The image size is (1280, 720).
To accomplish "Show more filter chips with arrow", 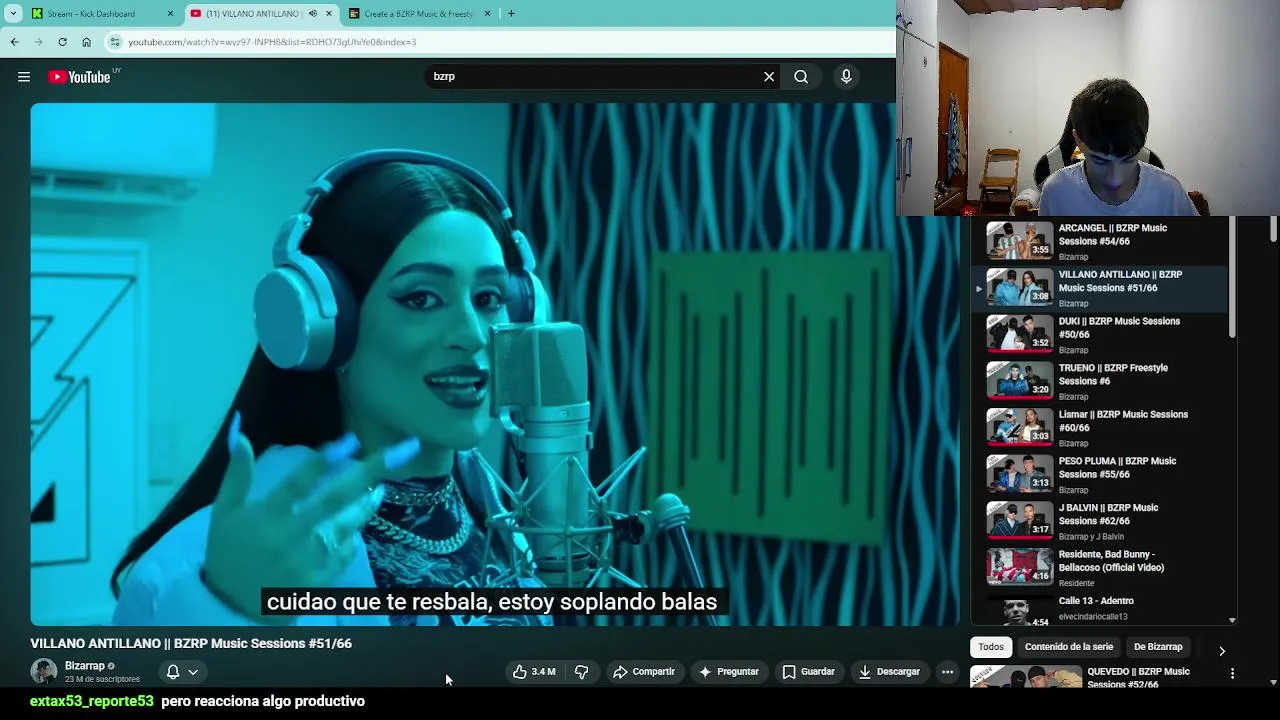I will (1221, 650).
